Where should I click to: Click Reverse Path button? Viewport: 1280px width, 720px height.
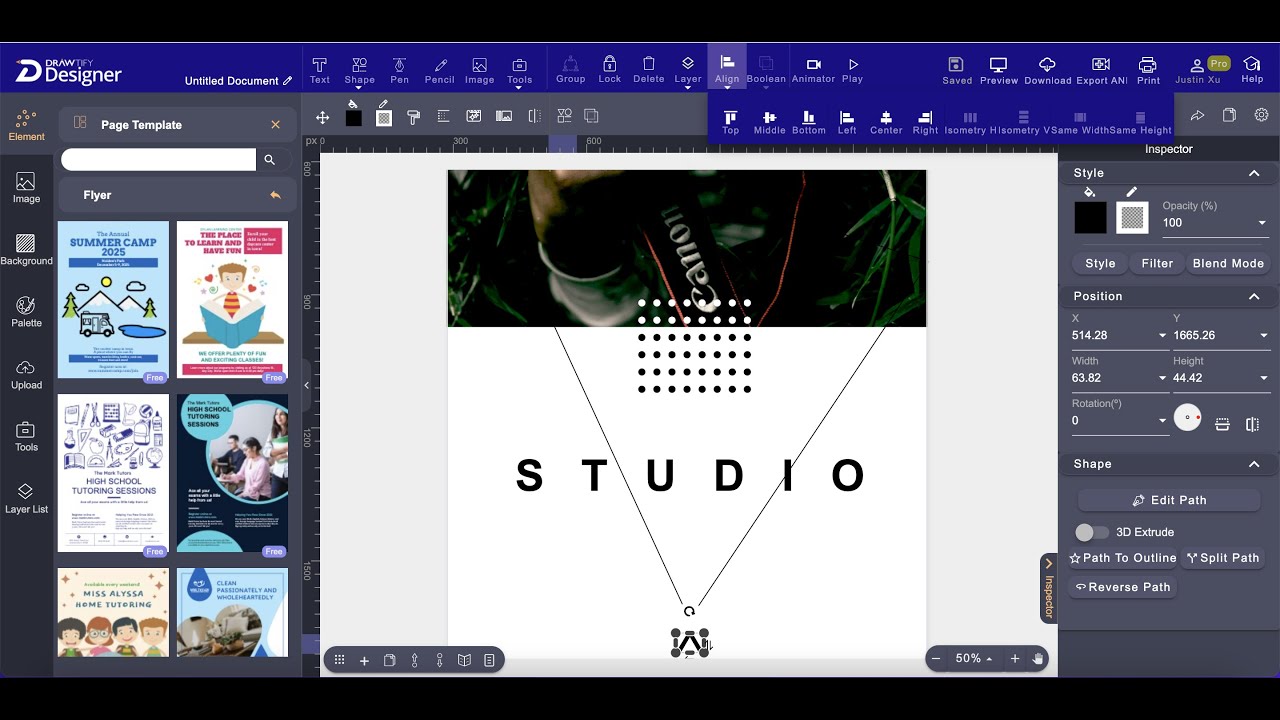[1122, 587]
